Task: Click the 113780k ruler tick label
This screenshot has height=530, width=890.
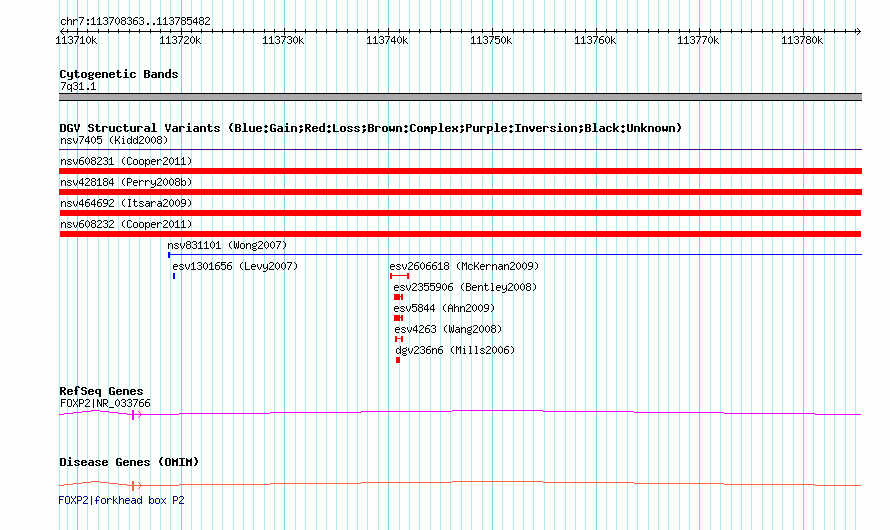Action: 802,40
